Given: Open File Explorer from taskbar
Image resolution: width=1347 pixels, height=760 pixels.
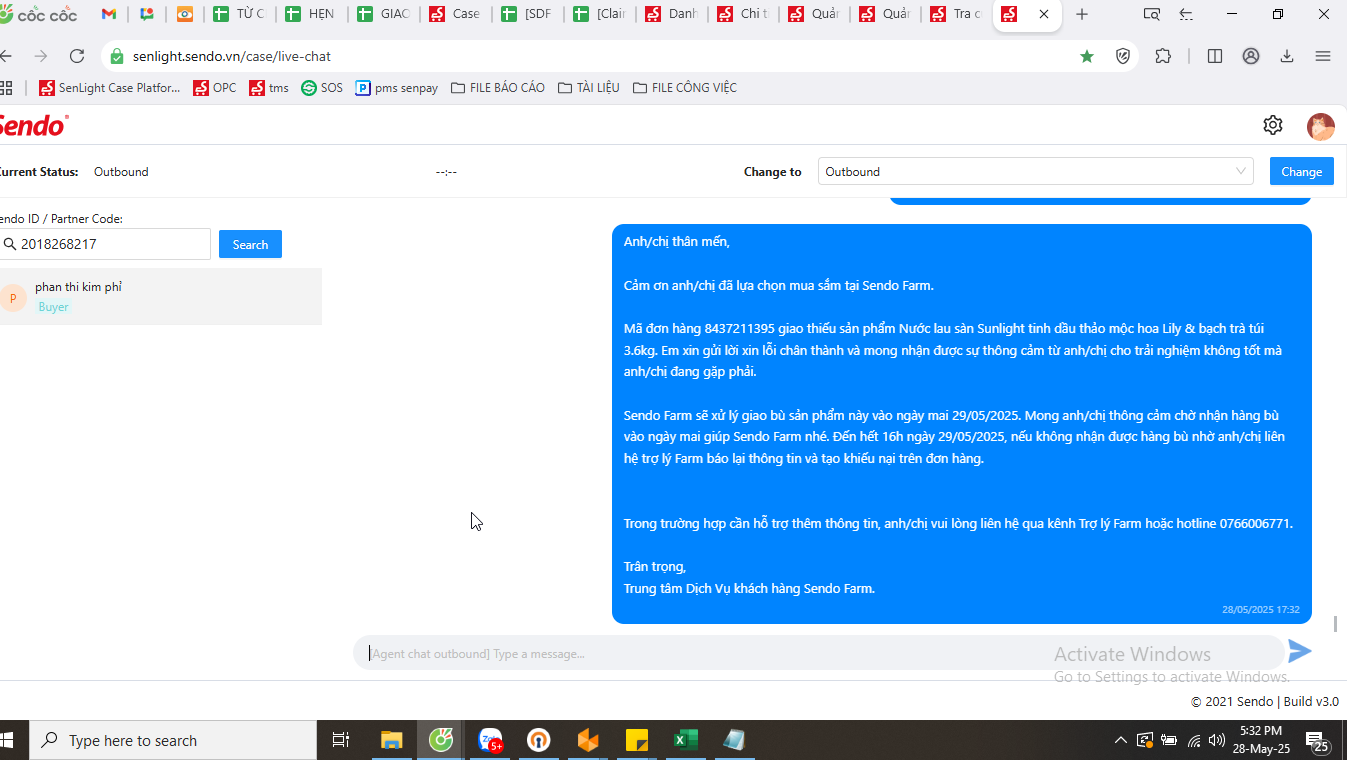Looking at the screenshot, I should click(x=392, y=740).
